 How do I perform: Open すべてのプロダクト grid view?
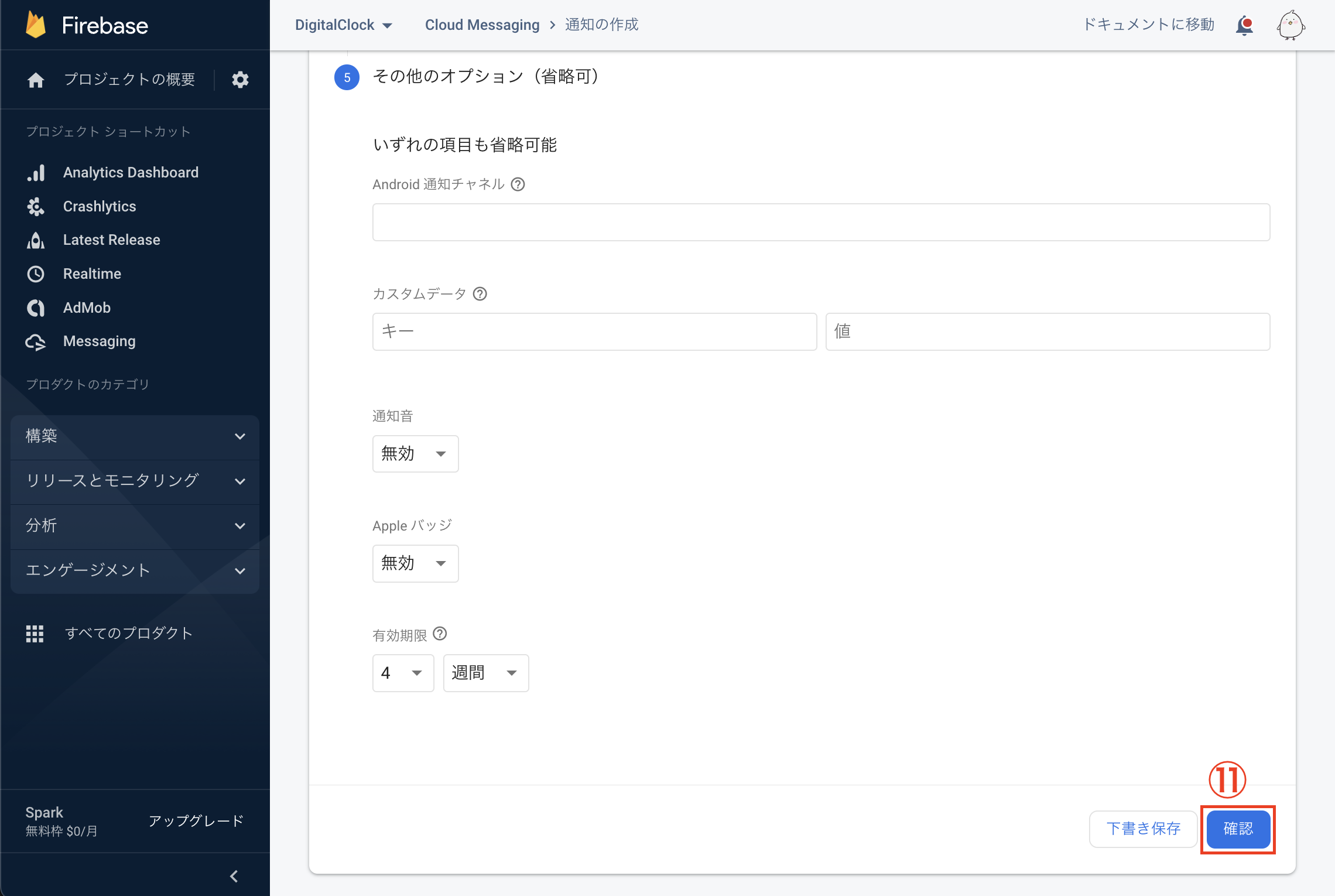pyautogui.click(x=128, y=633)
